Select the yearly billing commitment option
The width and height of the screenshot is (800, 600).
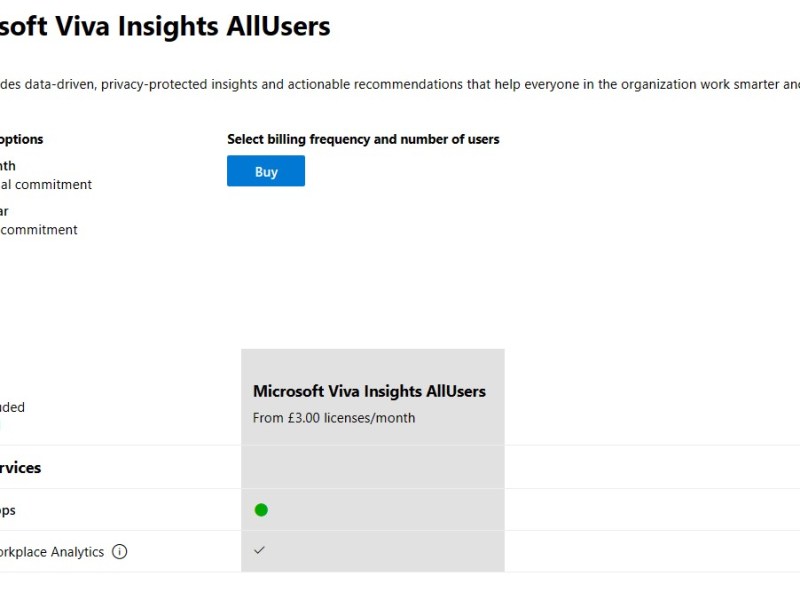coord(38,220)
